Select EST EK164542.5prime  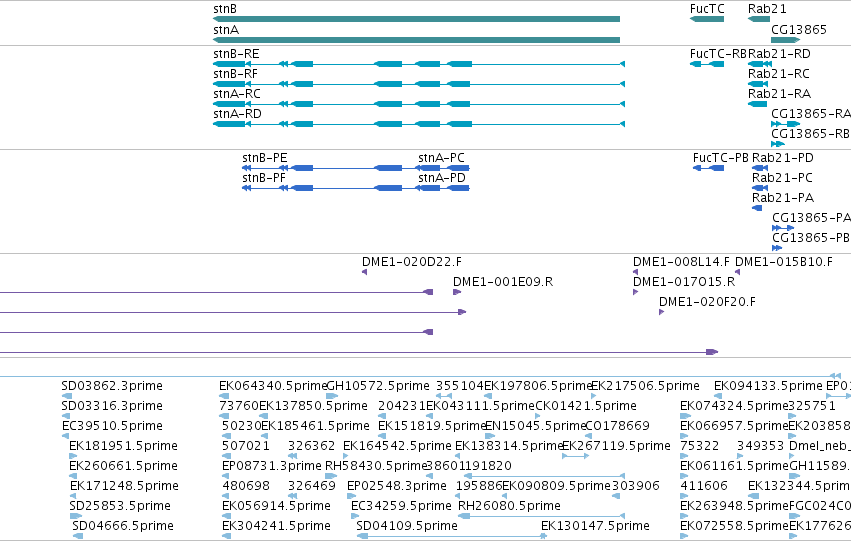pyautogui.click(x=397, y=447)
